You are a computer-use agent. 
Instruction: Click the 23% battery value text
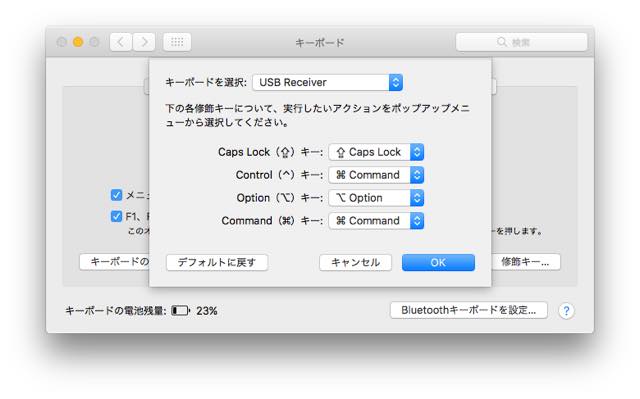207,311
